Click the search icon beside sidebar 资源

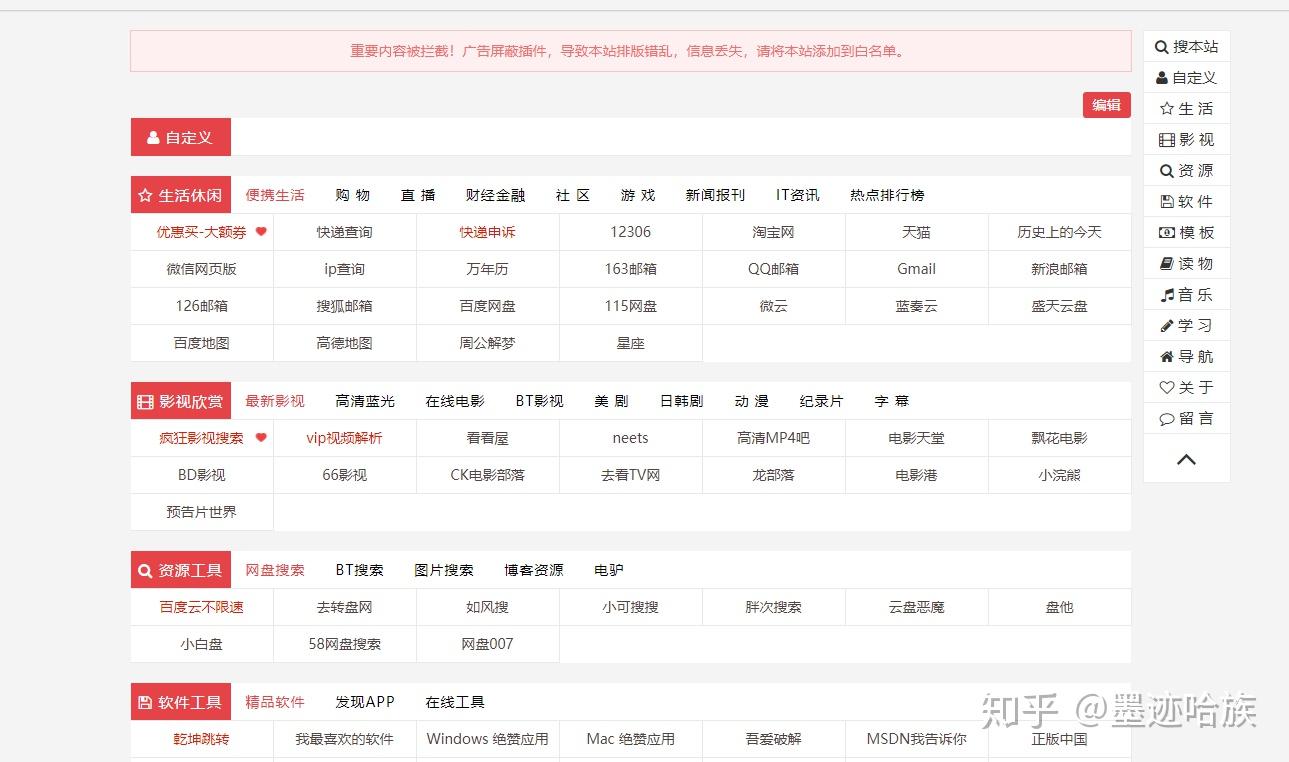(x=1166, y=171)
